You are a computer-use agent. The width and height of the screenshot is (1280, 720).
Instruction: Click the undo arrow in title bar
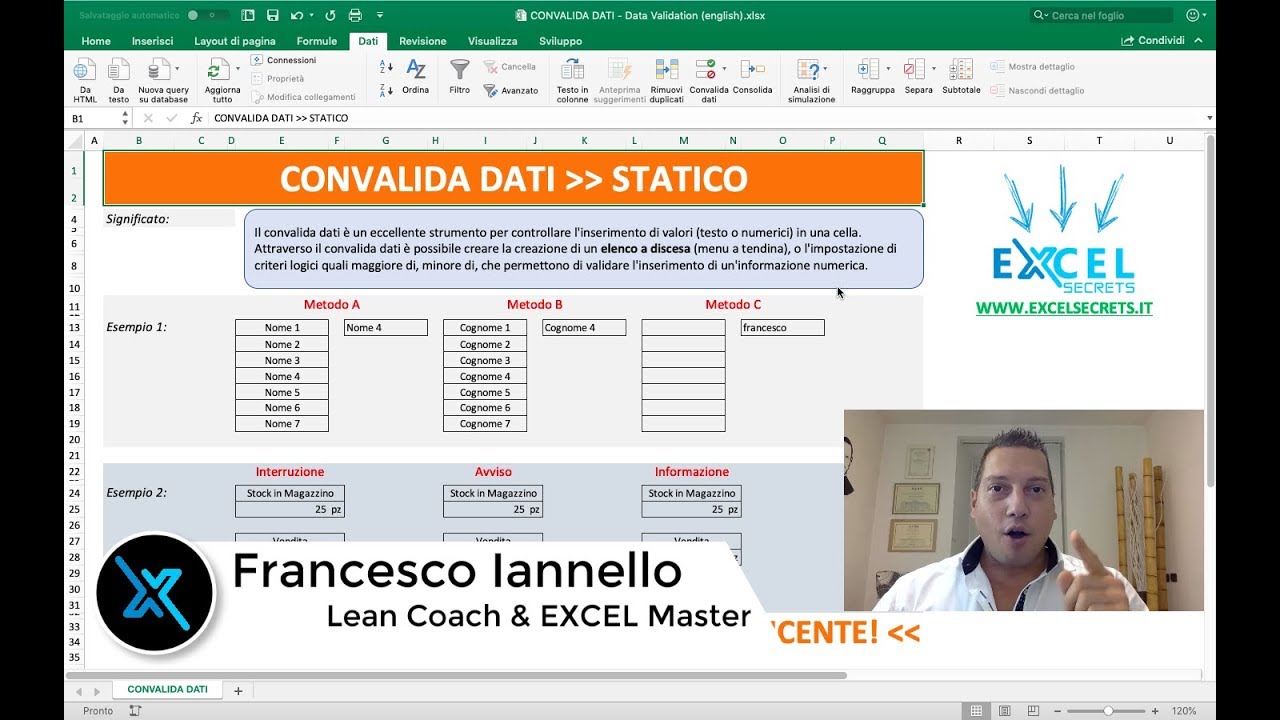tap(296, 15)
